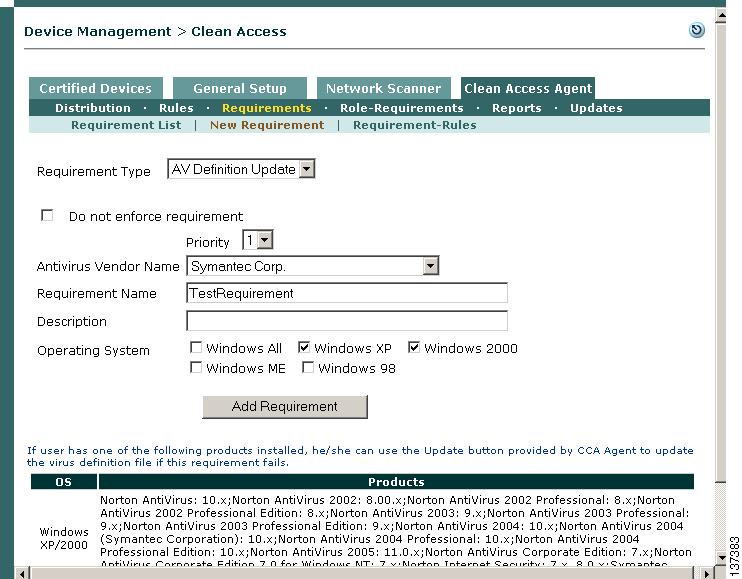Switch to the General Setup tab
The image size is (742, 579).
(240, 88)
